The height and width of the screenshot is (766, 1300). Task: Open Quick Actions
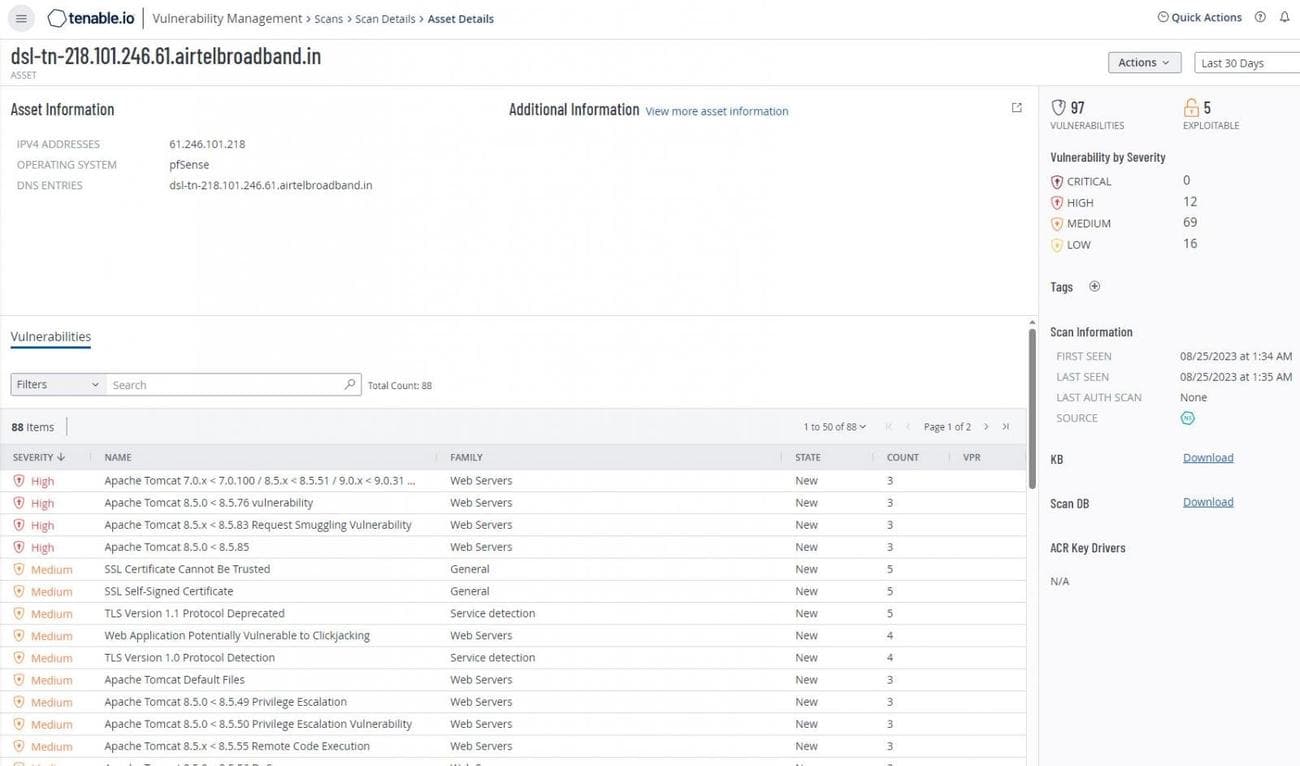(x=1199, y=17)
